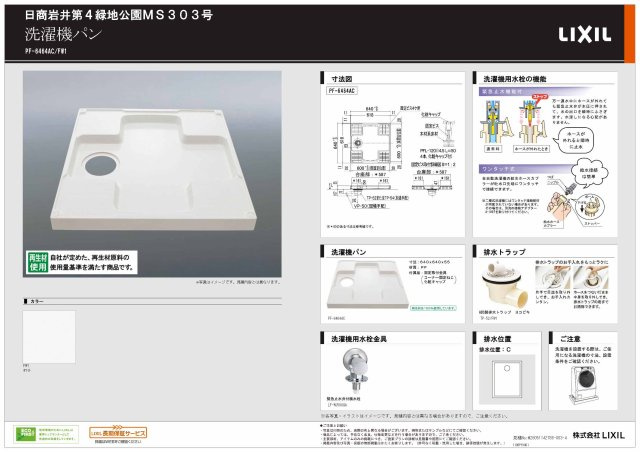Click the 排水位置：C text
The image size is (640, 452).
pos(495,350)
